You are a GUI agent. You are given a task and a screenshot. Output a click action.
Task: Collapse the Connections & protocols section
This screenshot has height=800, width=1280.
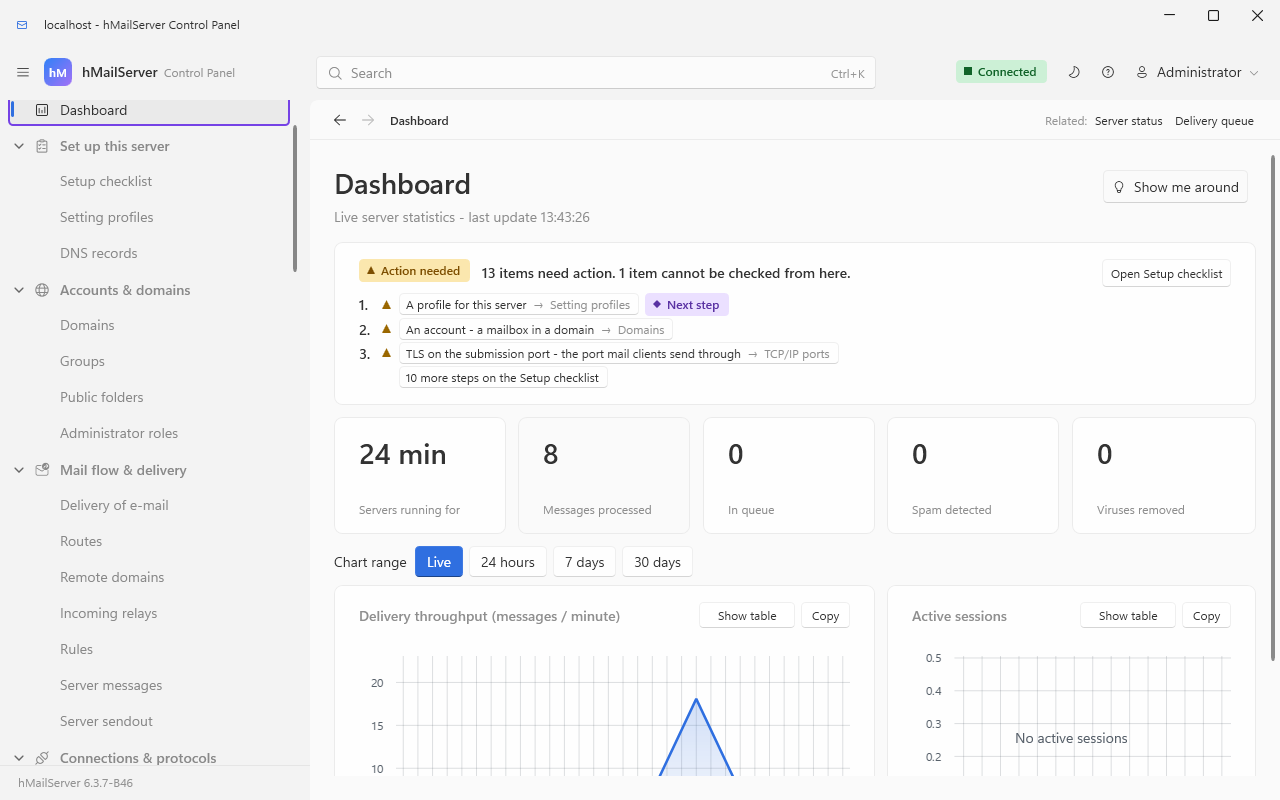(19, 758)
